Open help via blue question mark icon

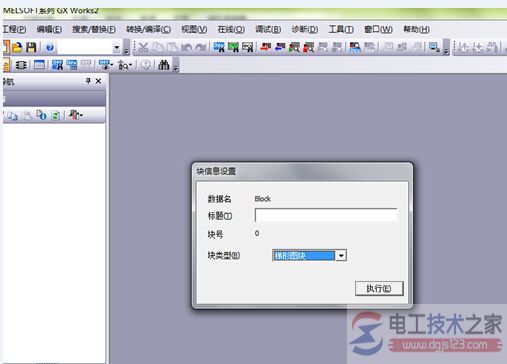pyautogui.click(x=50, y=48)
